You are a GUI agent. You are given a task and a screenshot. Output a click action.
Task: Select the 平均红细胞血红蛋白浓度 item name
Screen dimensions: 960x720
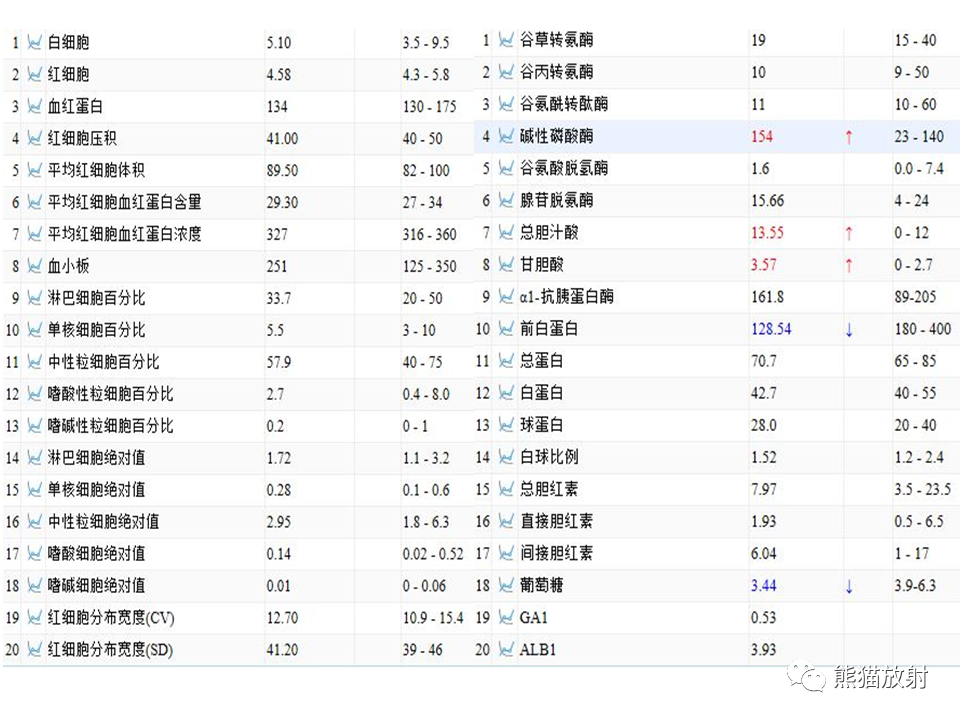pos(124,234)
